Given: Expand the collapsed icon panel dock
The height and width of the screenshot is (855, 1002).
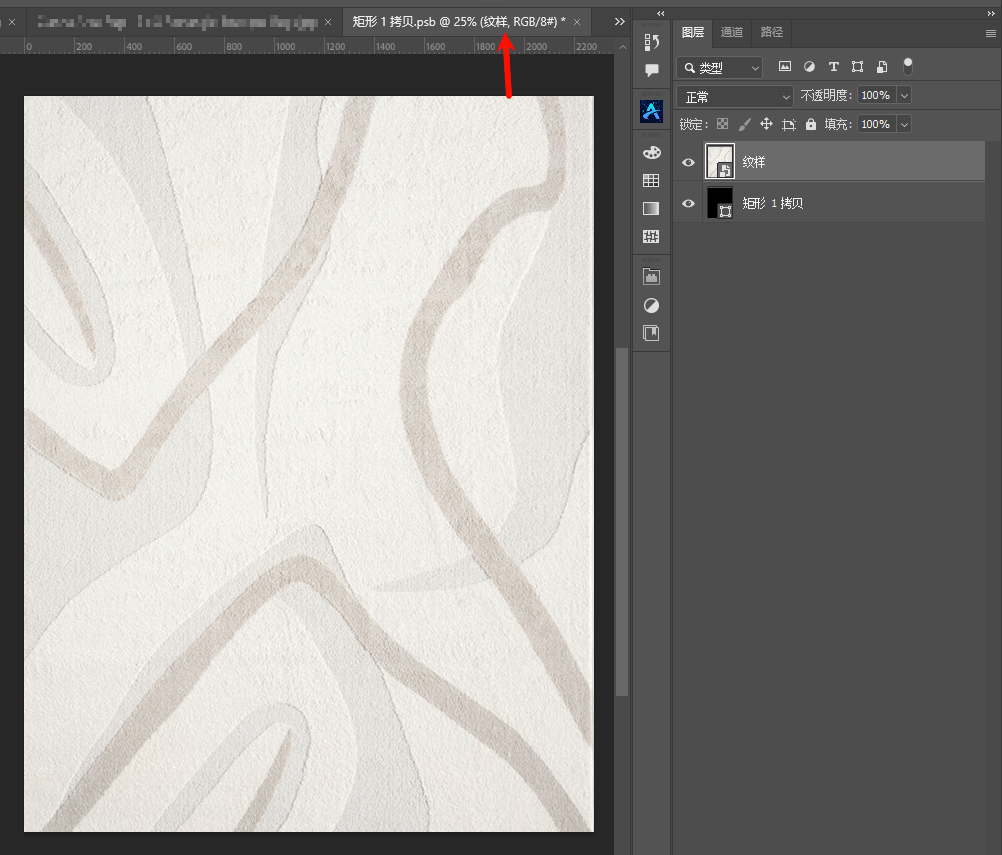Looking at the screenshot, I should [661, 13].
